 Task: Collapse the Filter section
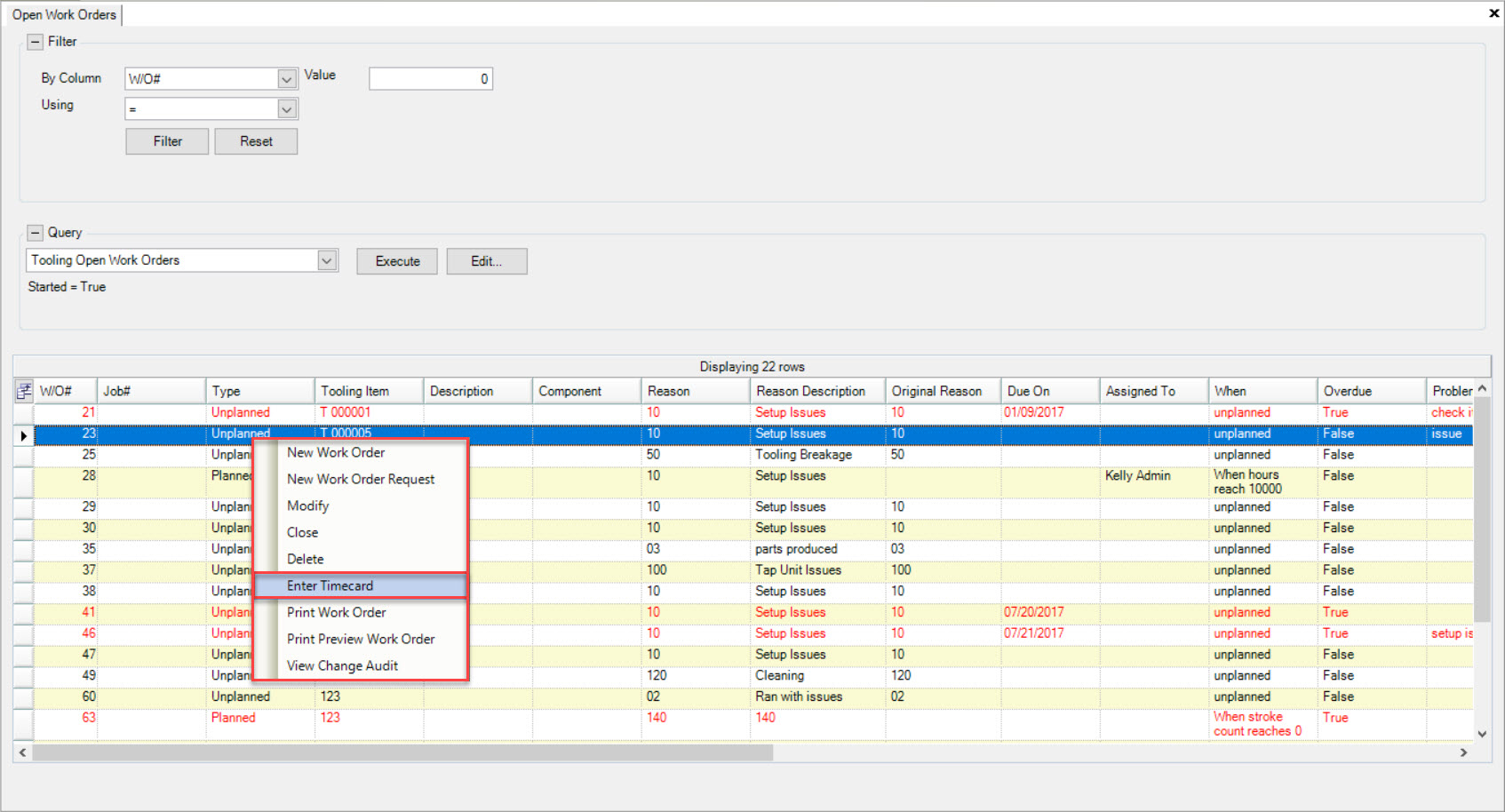(36, 42)
